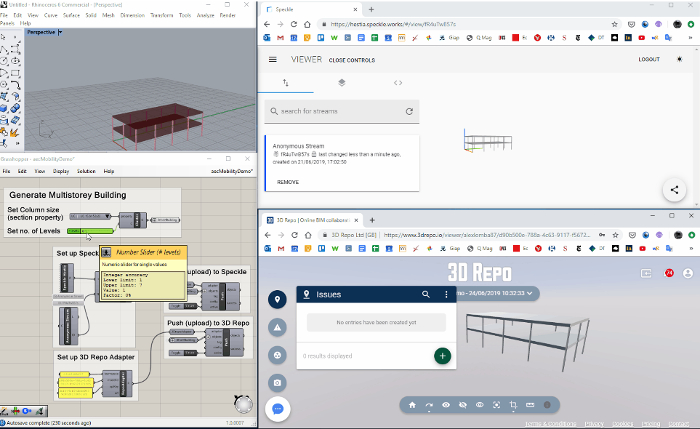Open the Issues panel three-dot menu
This screenshot has width=700, height=429.
(x=444, y=295)
